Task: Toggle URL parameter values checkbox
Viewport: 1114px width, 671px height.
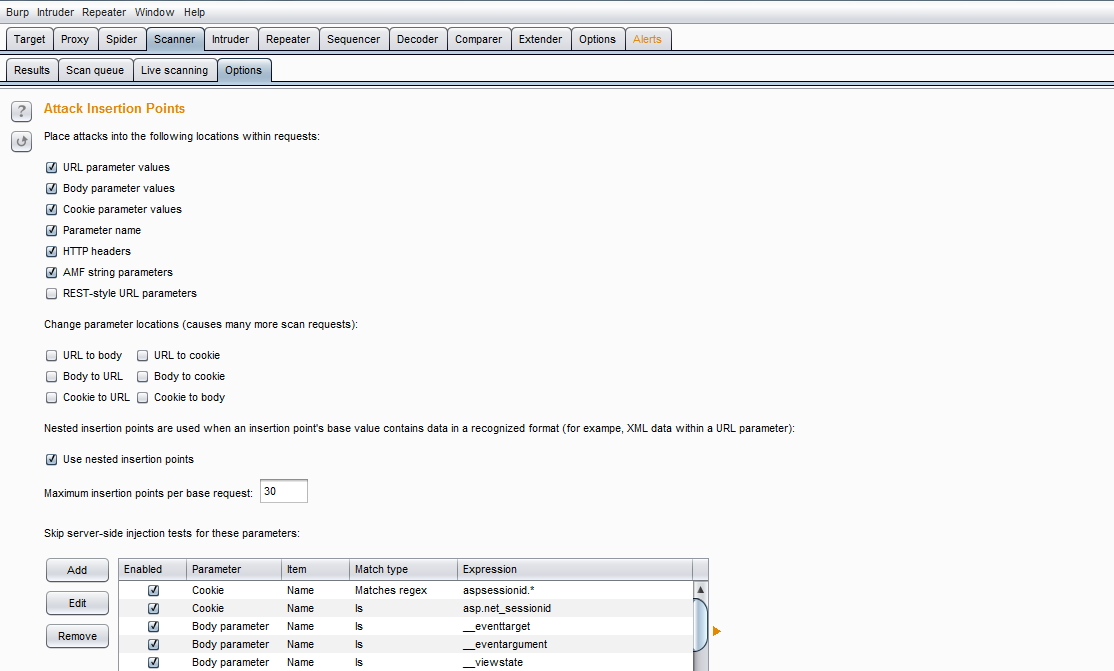Action: tap(51, 168)
